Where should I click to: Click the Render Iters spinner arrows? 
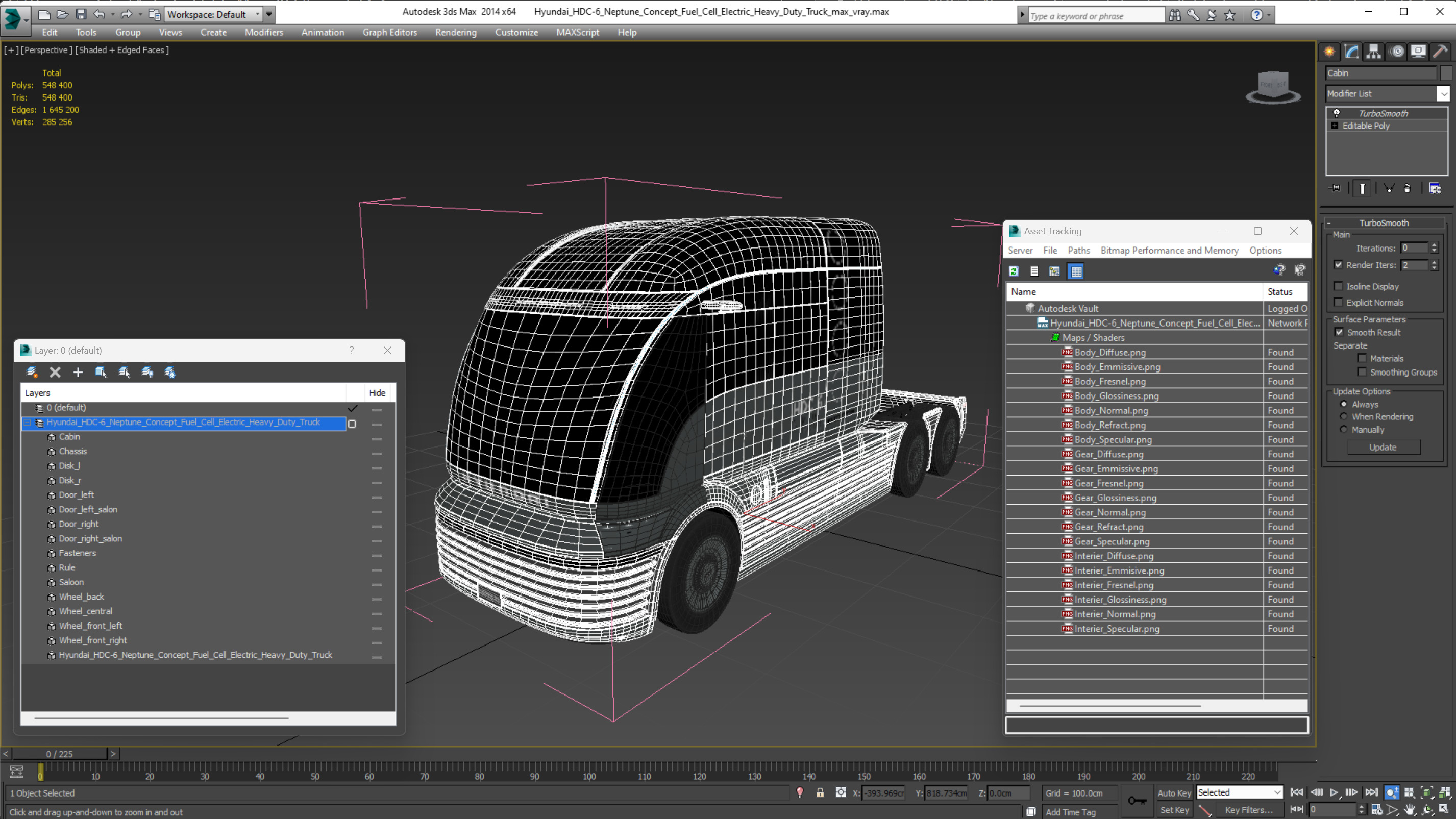pyautogui.click(x=1434, y=264)
